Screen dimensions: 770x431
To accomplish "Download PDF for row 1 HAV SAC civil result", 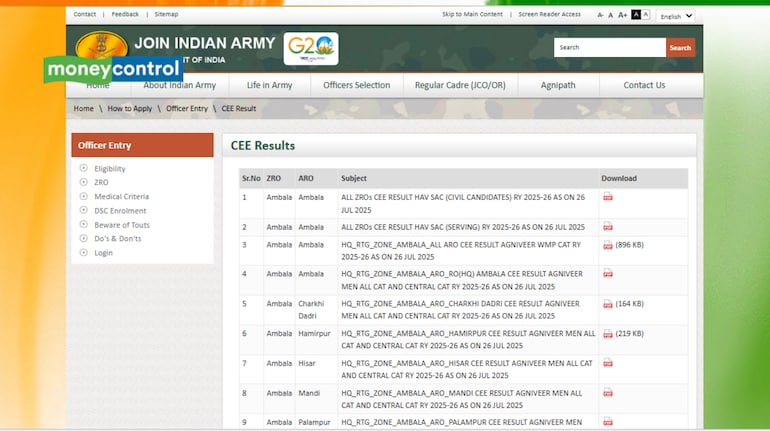I will coord(607,197).
